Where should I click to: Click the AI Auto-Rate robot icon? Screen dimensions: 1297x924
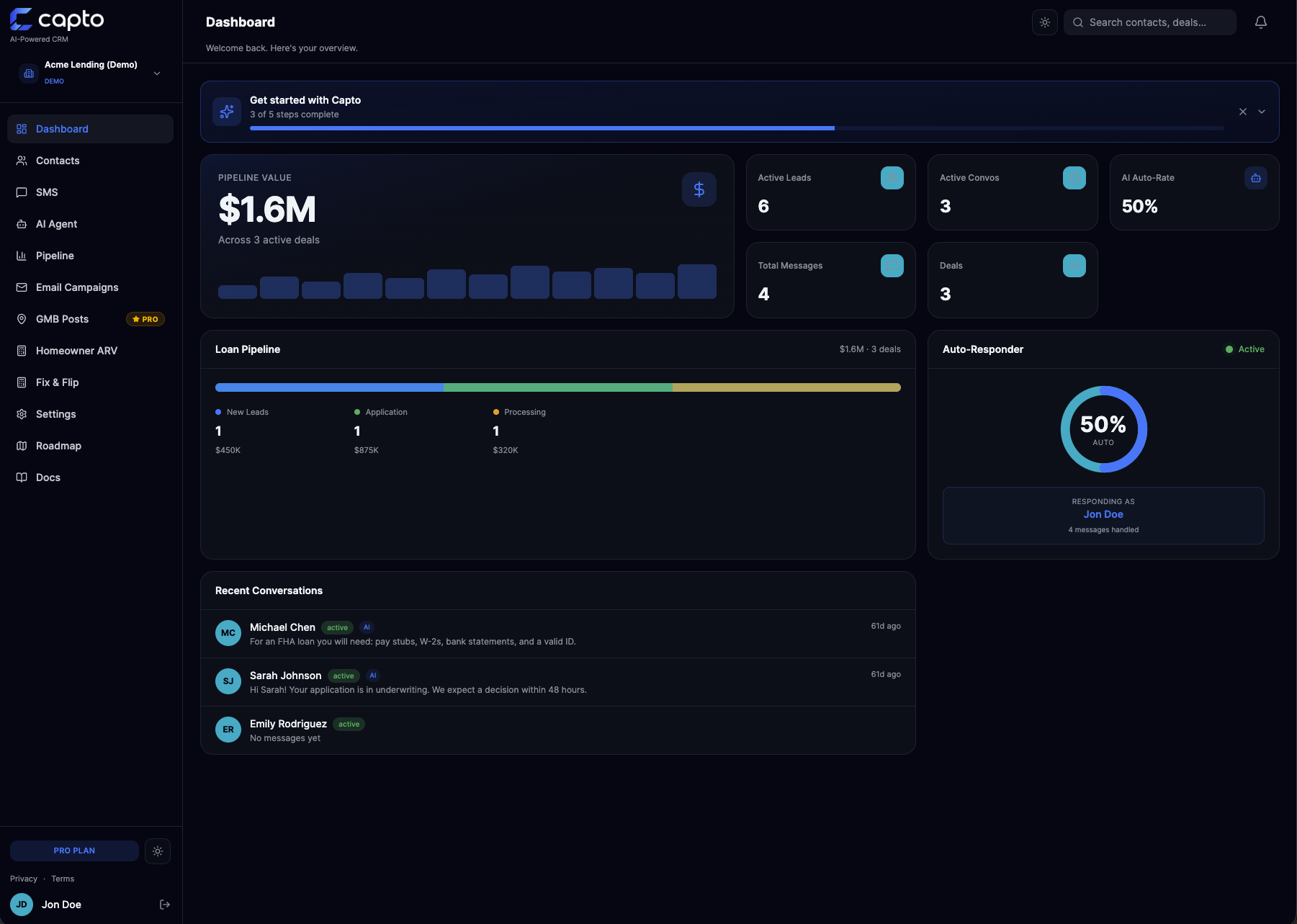pos(1256,178)
